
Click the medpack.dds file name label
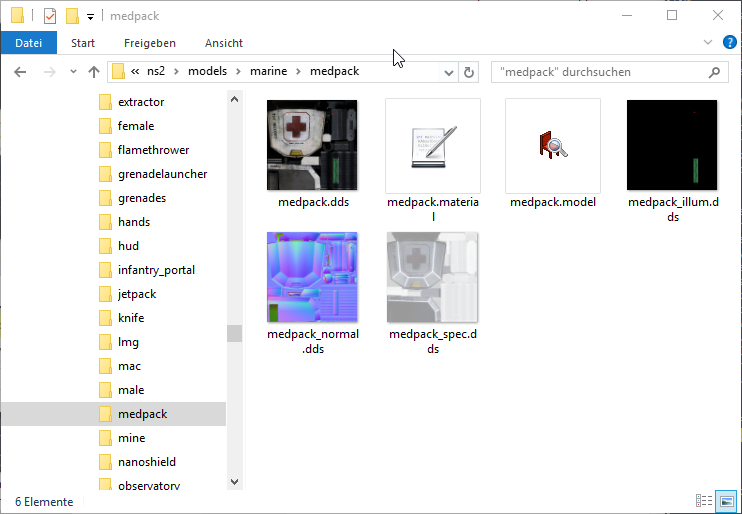(313, 202)
